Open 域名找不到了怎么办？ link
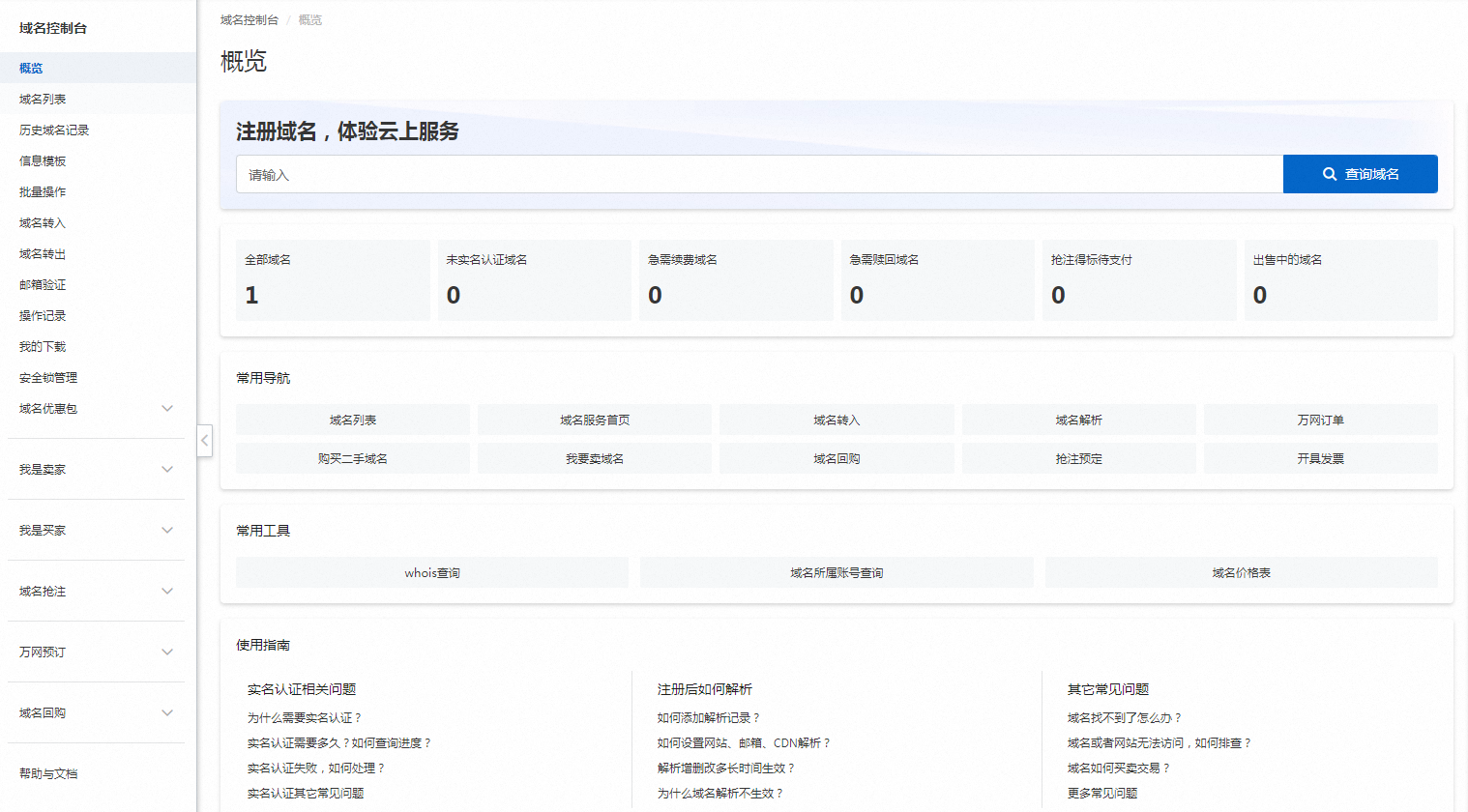The image size is (1468, 812). [1125, 717]
